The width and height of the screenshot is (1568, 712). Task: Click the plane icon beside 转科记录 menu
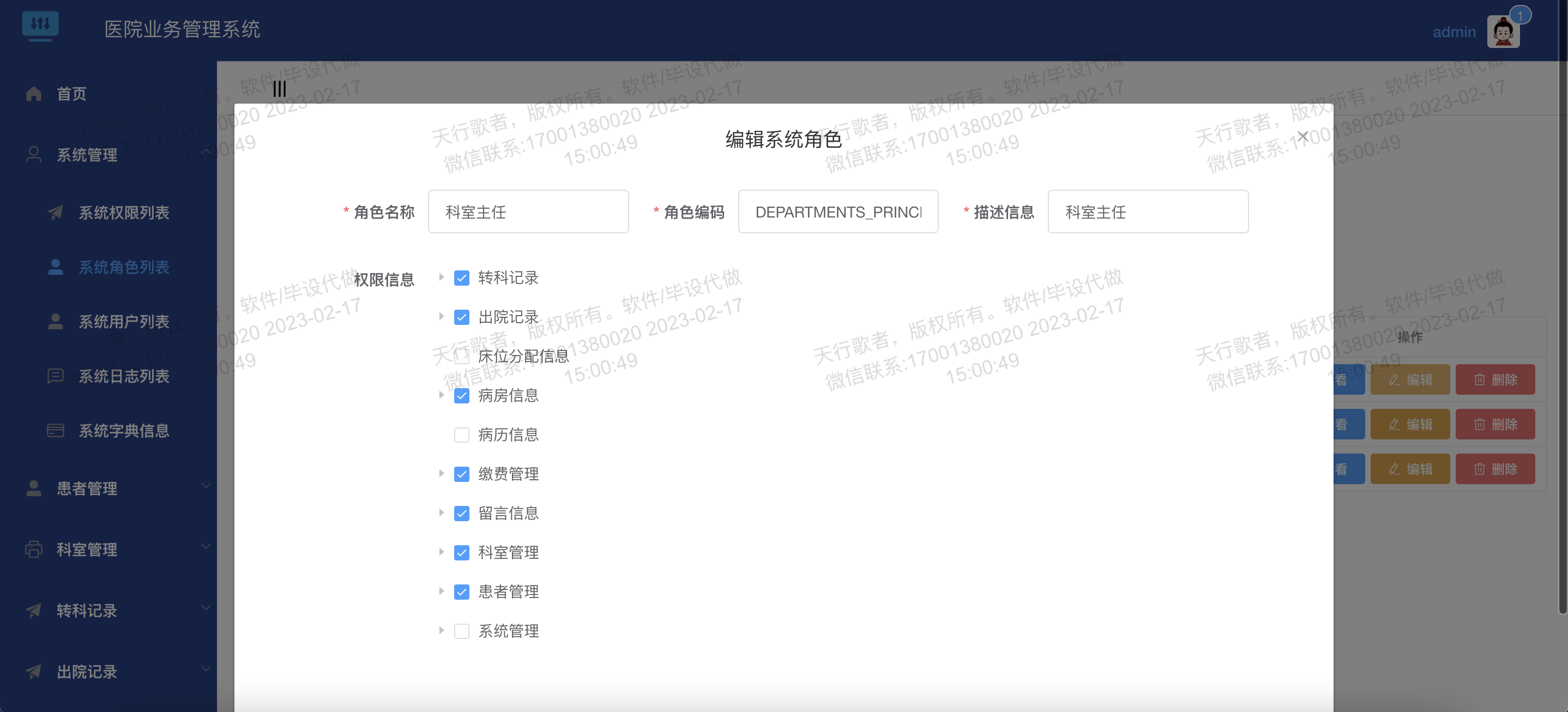click(x=34, y=611)
